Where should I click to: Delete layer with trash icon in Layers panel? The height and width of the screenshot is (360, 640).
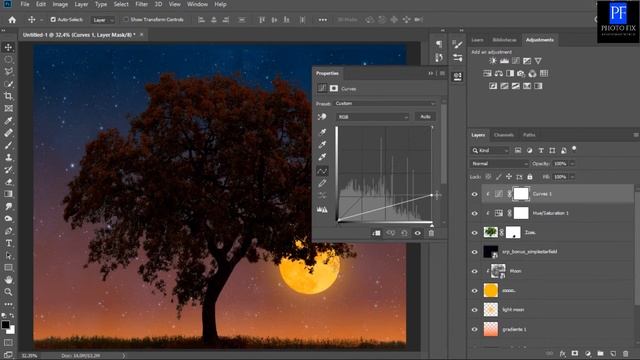pos(626,353)
